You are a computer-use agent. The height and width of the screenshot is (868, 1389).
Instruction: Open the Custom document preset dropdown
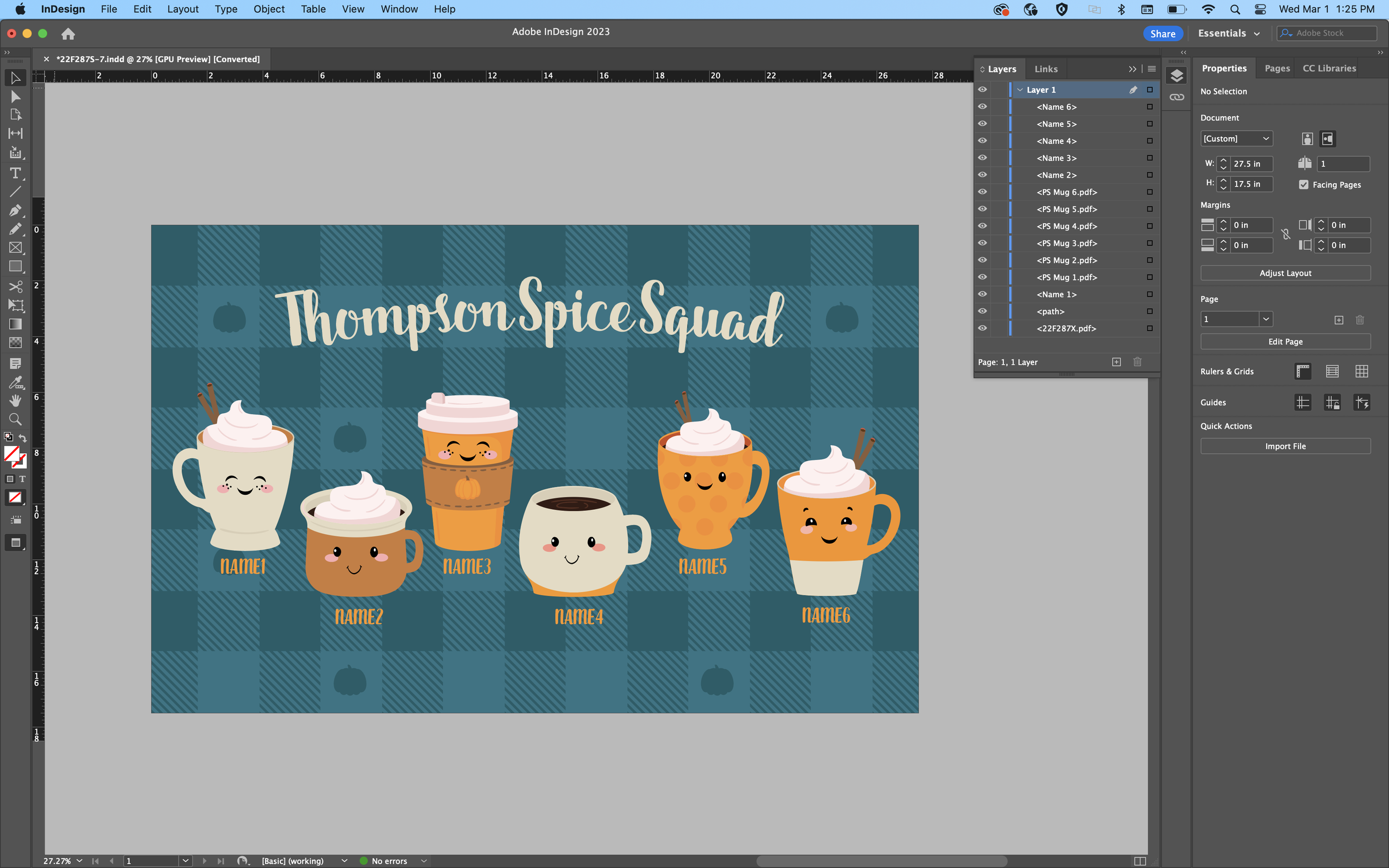(1236, 138)
